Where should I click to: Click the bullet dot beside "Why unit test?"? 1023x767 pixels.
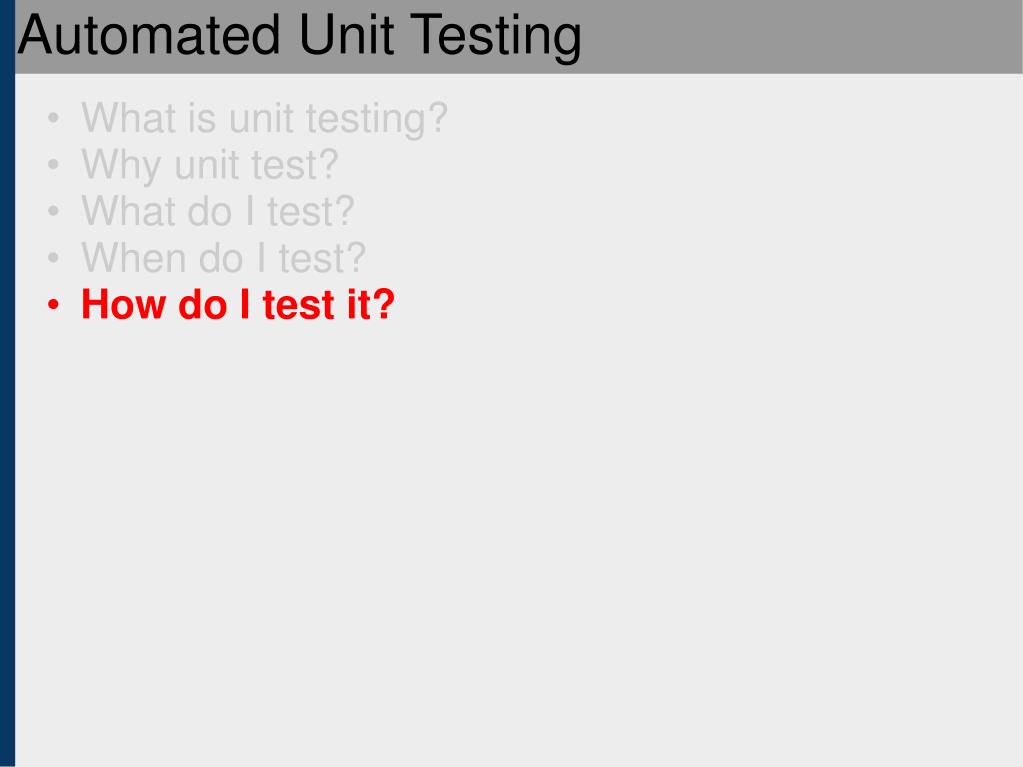[53, 165]
